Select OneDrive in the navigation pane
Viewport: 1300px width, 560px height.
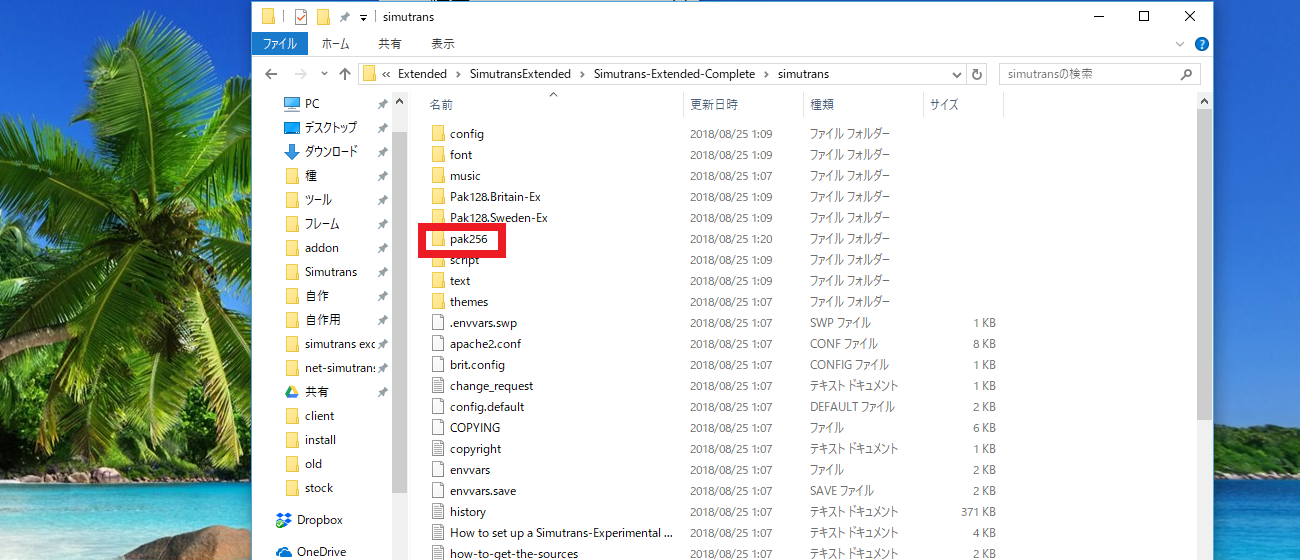pos(321,551)
